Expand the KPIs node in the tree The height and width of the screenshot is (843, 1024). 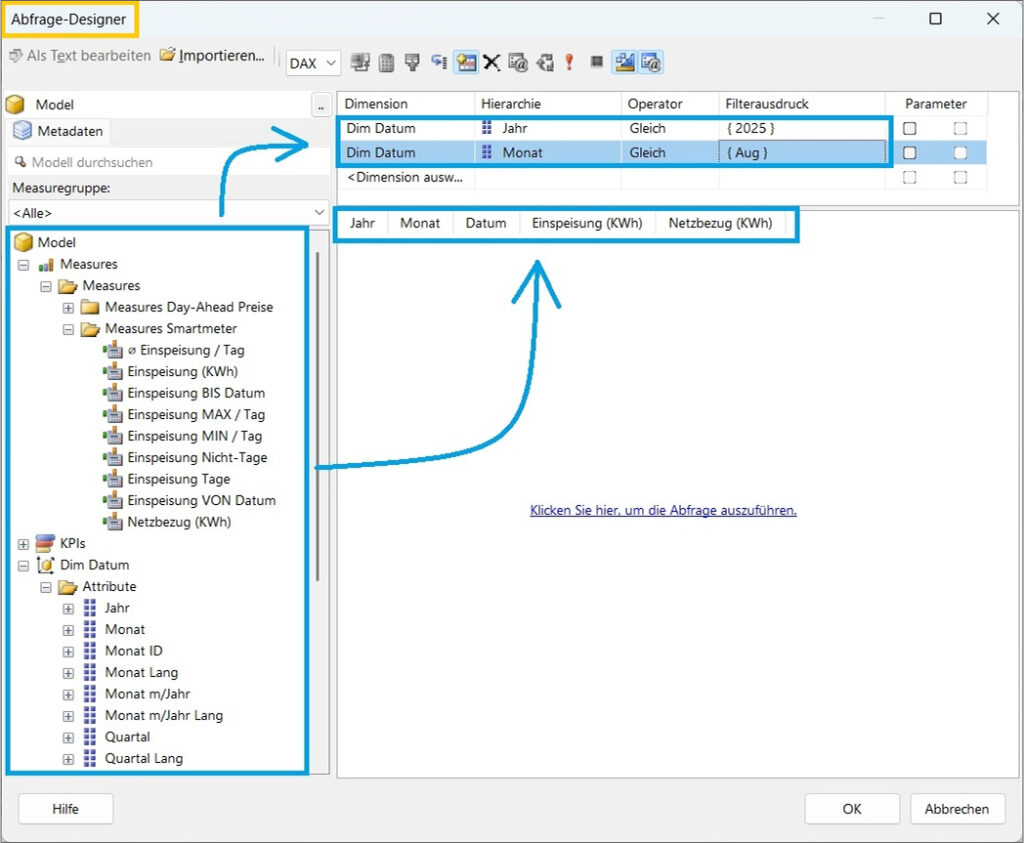(x=24, y=543)
